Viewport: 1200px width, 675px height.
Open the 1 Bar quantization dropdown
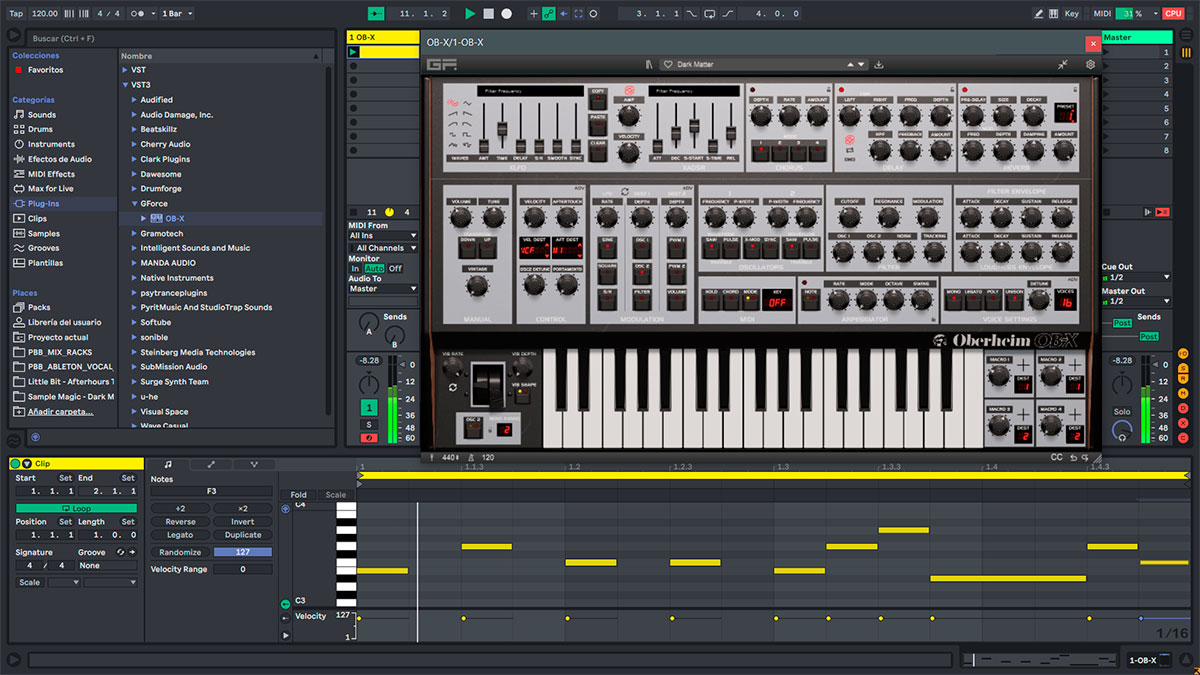pos(177,14)
